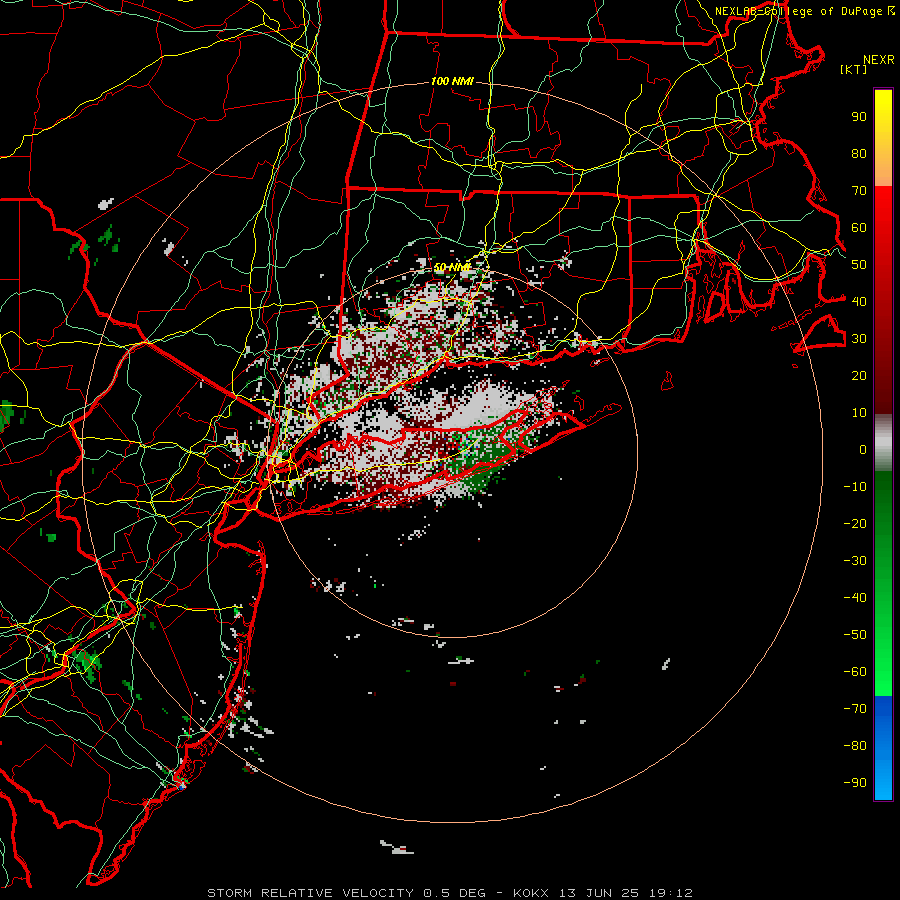Click the KOKX radar site identifier
This screenshot has width=900, height=900.
click(531, 893)
